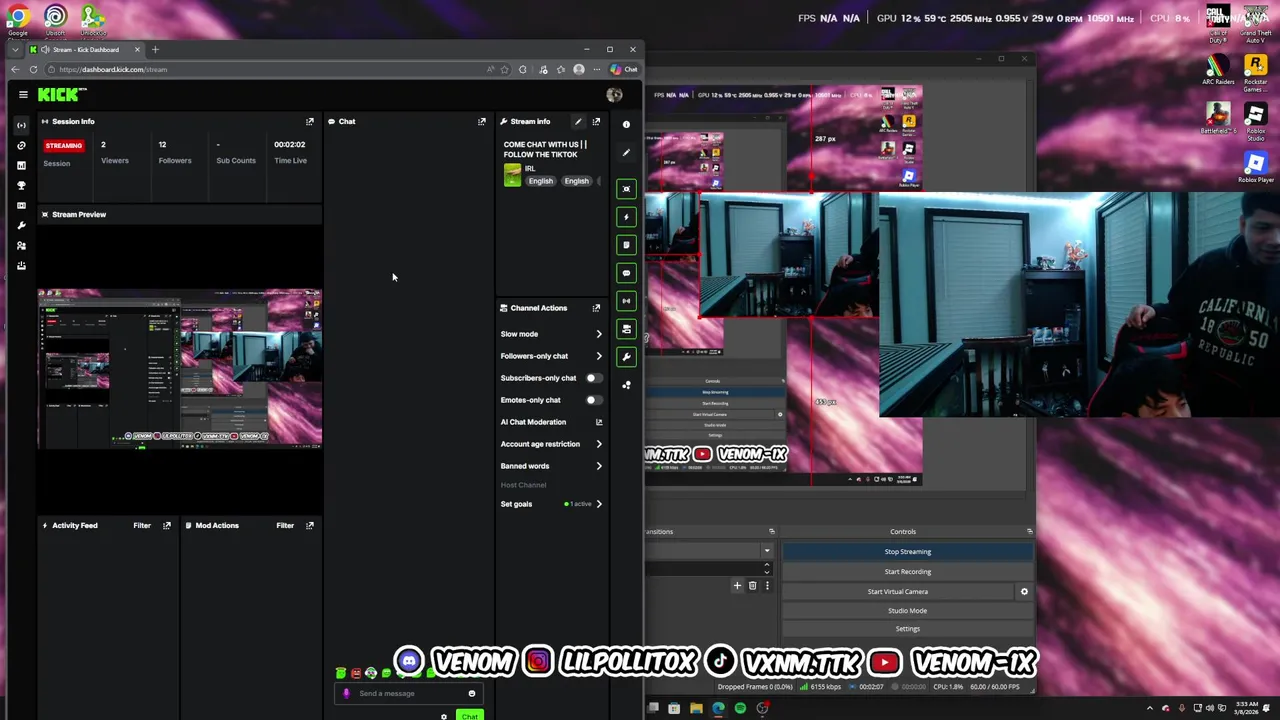Enable Emotes-only chat toggle

point(593,400)
